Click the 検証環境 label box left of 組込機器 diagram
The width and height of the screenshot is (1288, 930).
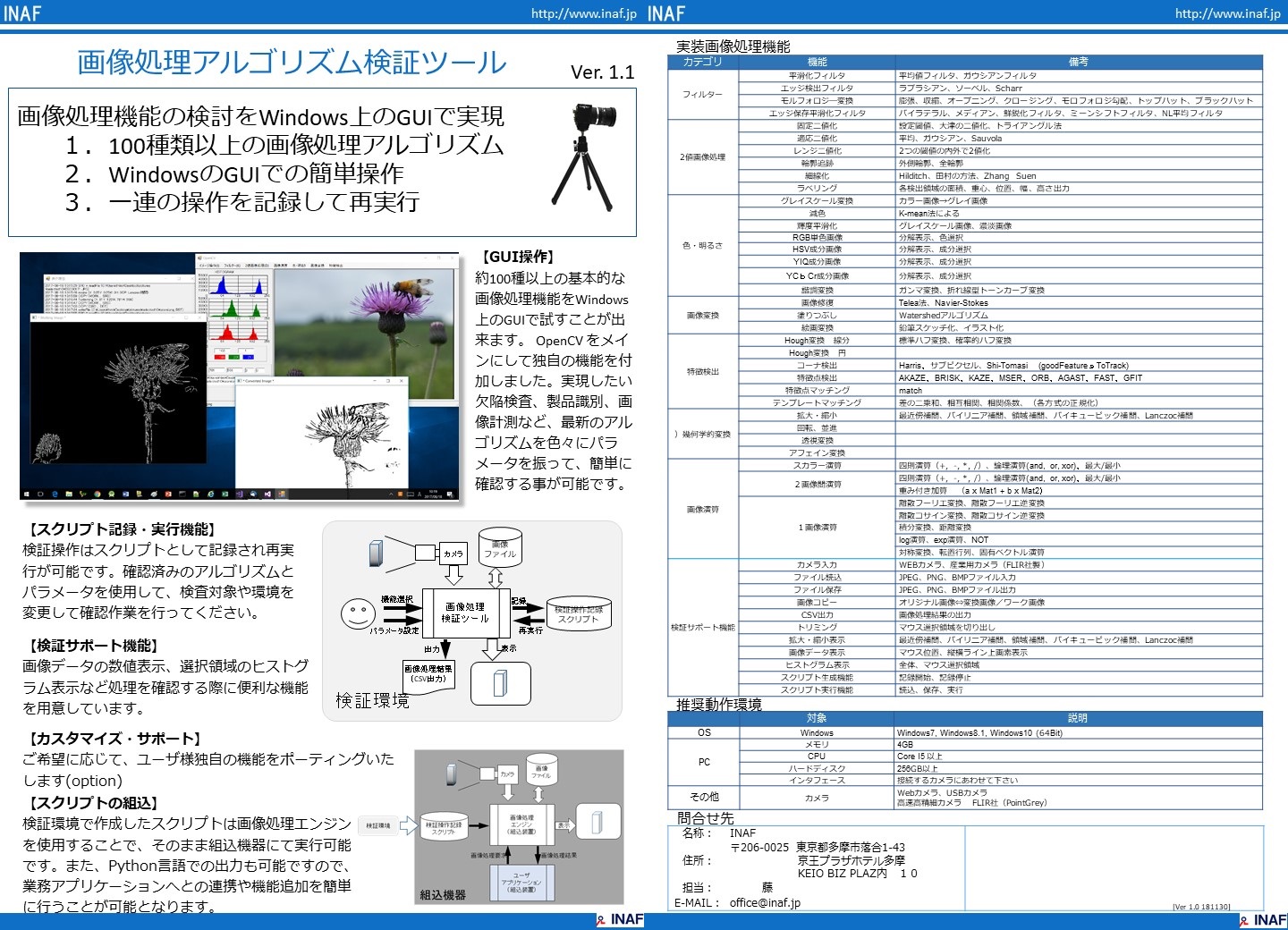point(378,825)
